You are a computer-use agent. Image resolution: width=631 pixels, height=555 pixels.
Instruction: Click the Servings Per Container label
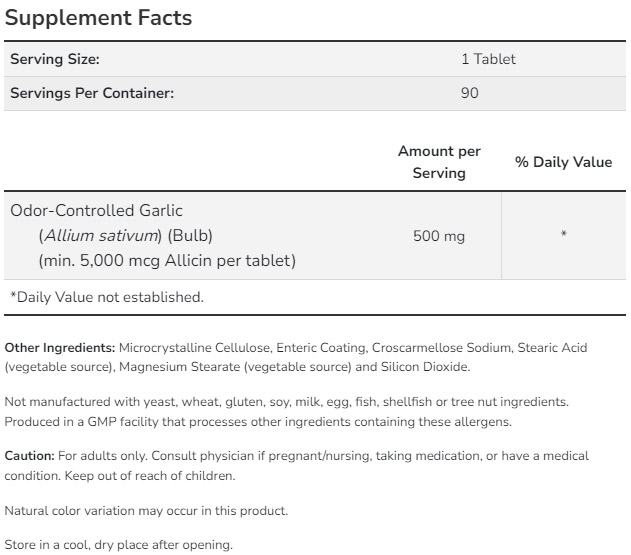pyautogui.click(x=92, y=93)
